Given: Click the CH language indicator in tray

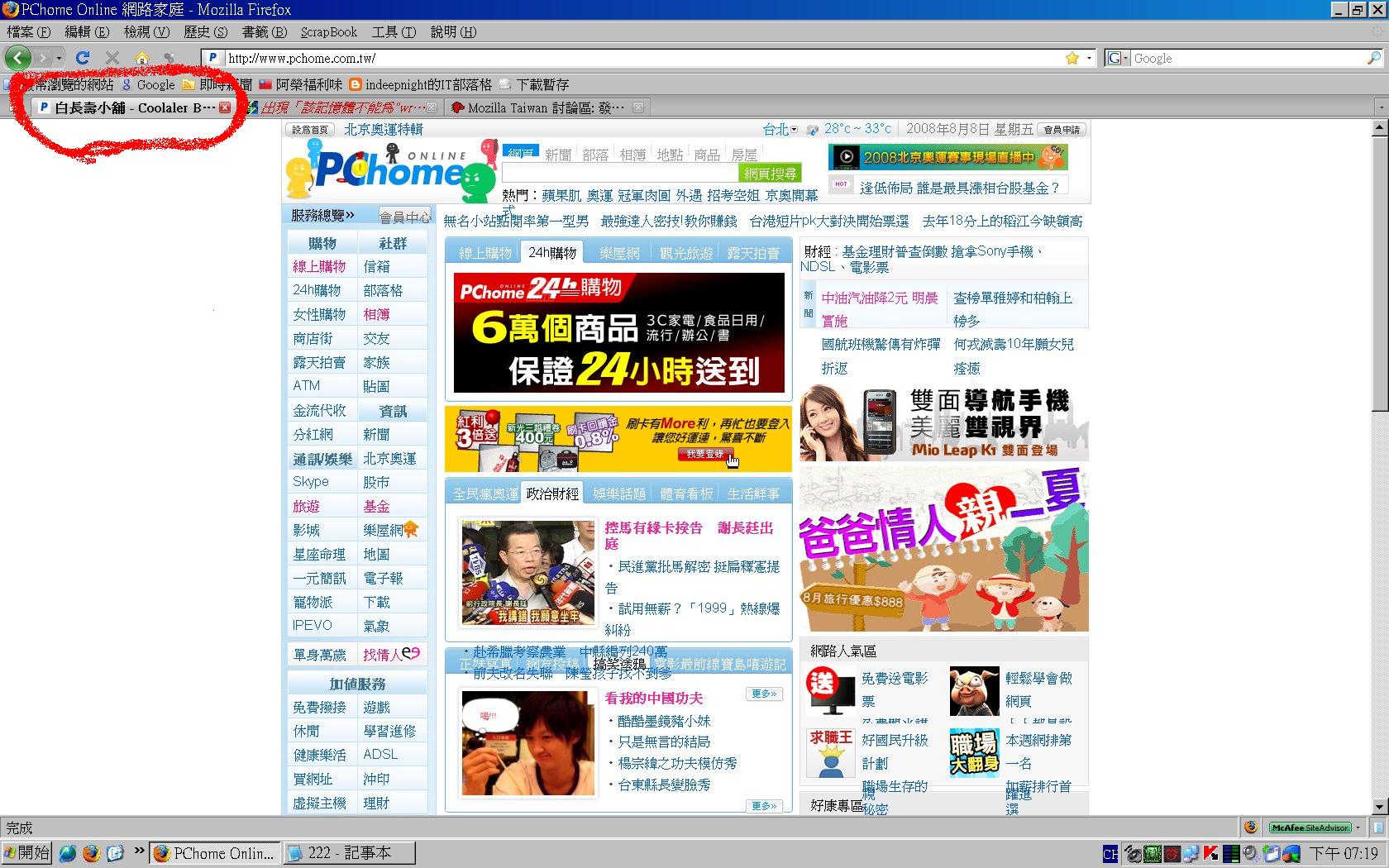Looking at the screenshot, I should point(1110,853).
